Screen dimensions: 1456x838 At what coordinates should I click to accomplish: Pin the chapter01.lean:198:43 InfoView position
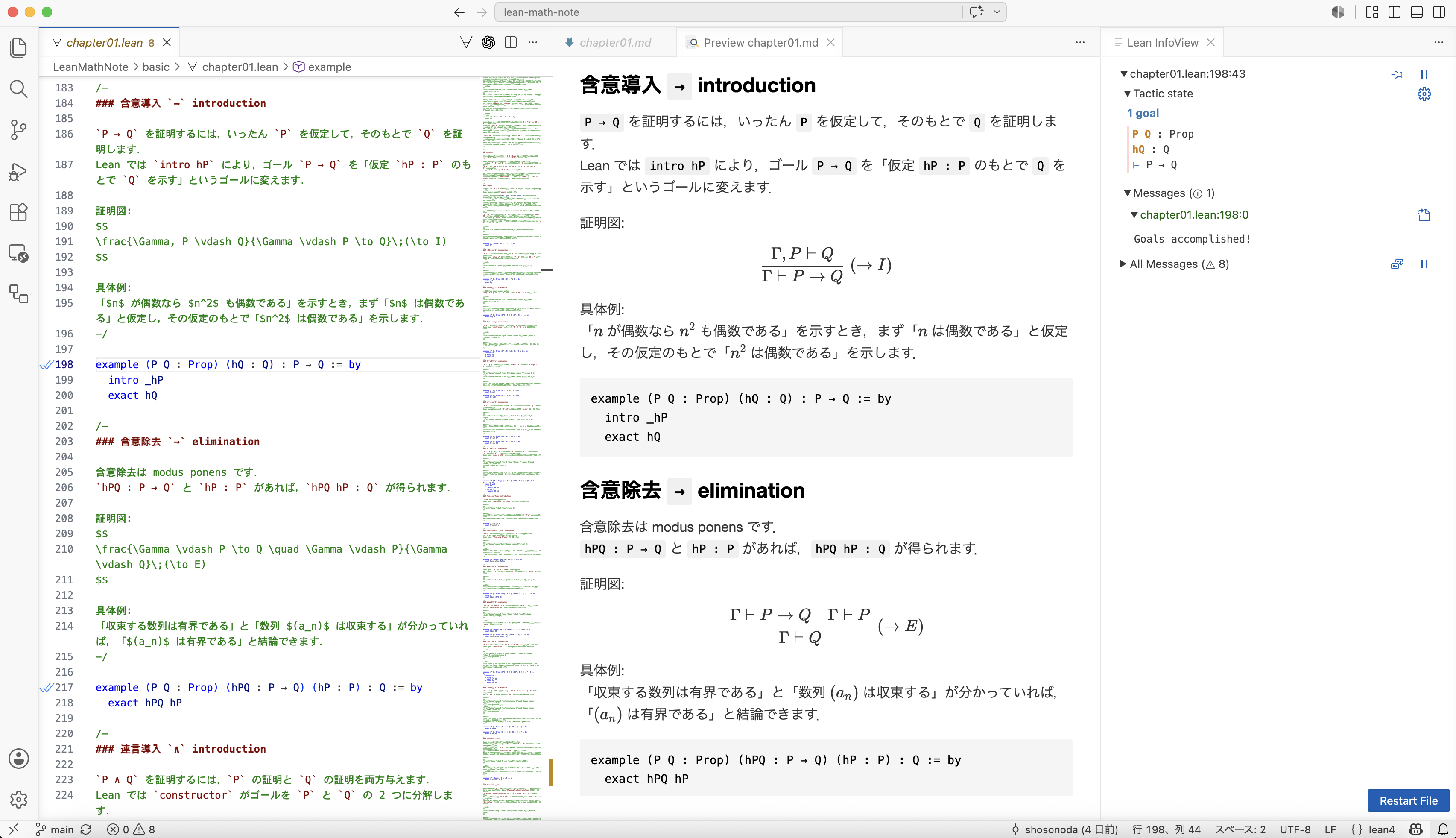(1397, 74)
